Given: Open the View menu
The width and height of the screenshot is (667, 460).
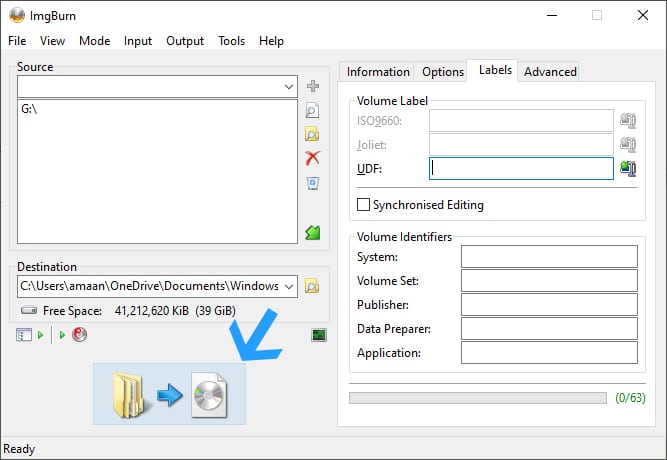Looking at the screenshot, I should click(x=52, y=41).
